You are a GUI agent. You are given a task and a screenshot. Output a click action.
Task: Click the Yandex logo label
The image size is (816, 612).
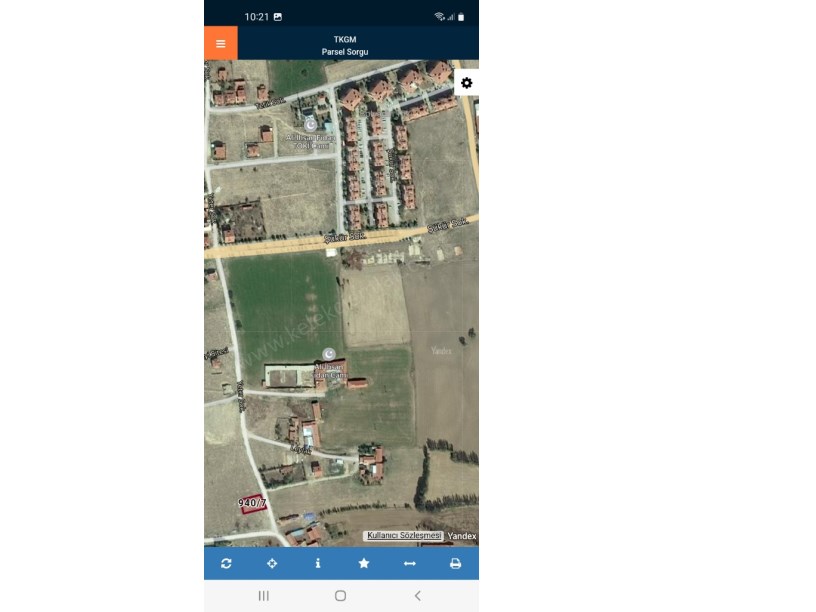click(x=462, y=536)
